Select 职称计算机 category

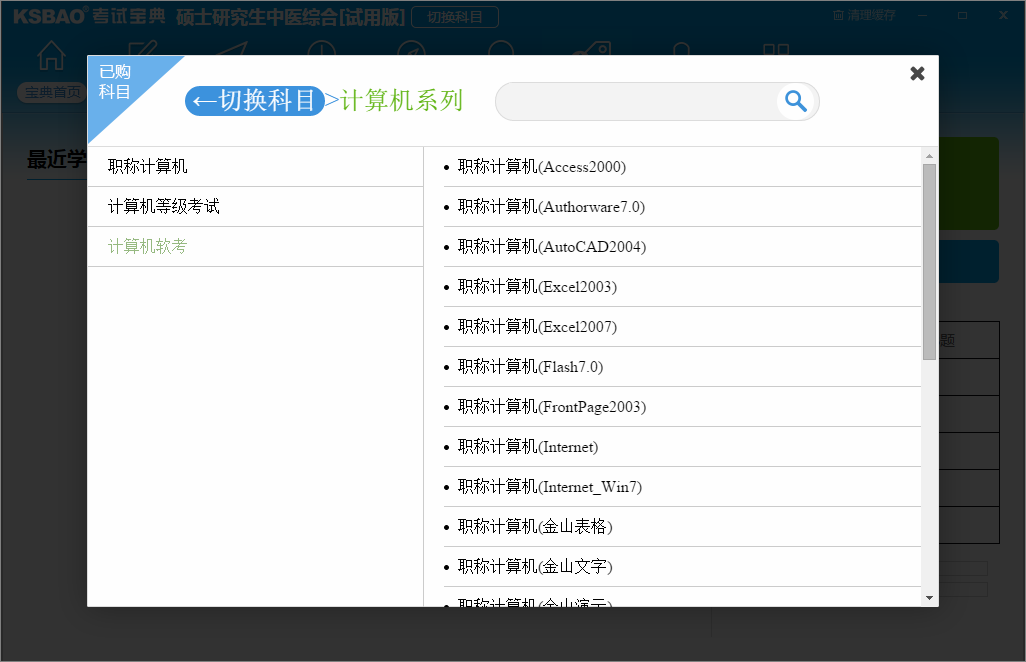pos(256,167)
